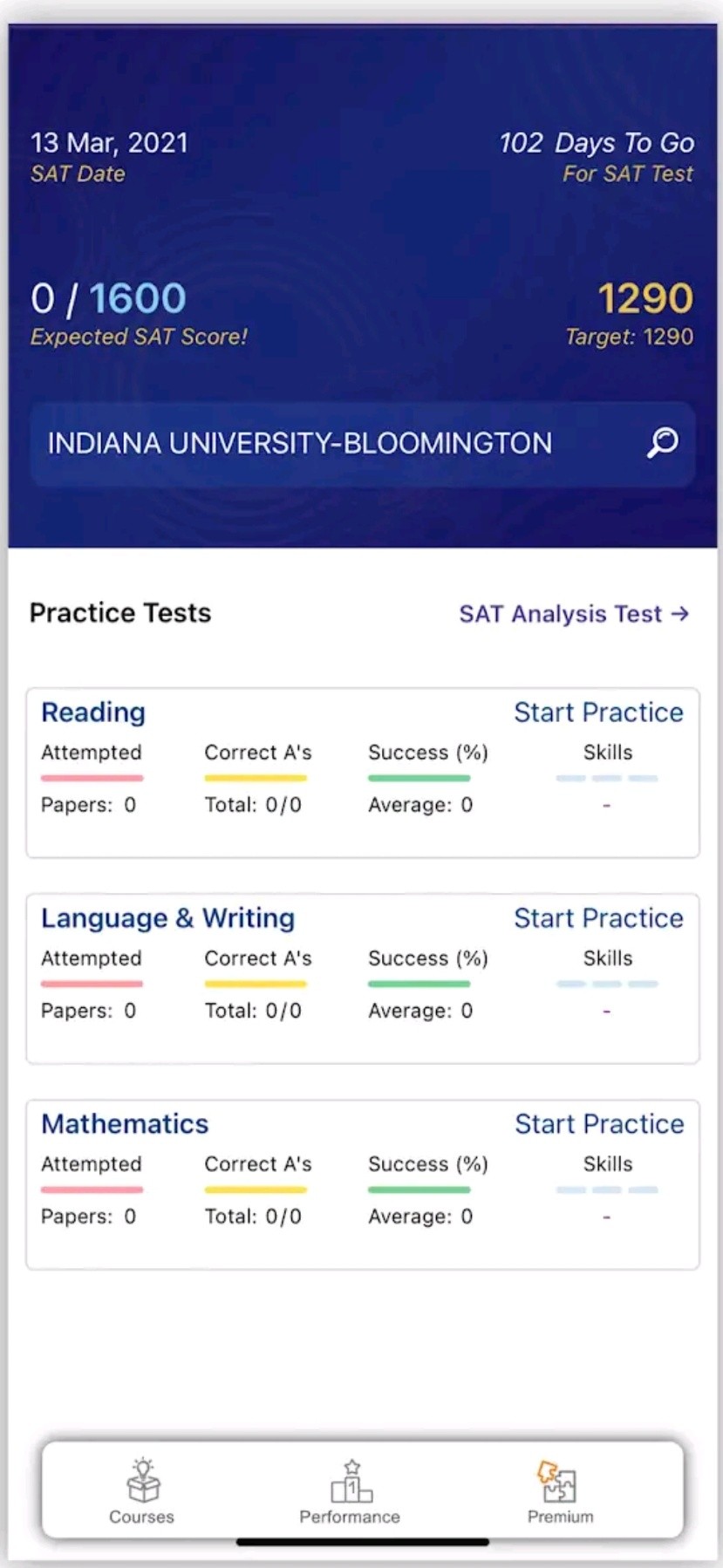Click the SAT Analysis Test arrow
Image resolution: width=723 pixels, height=1568 pixels.
[x=680, y=614]
